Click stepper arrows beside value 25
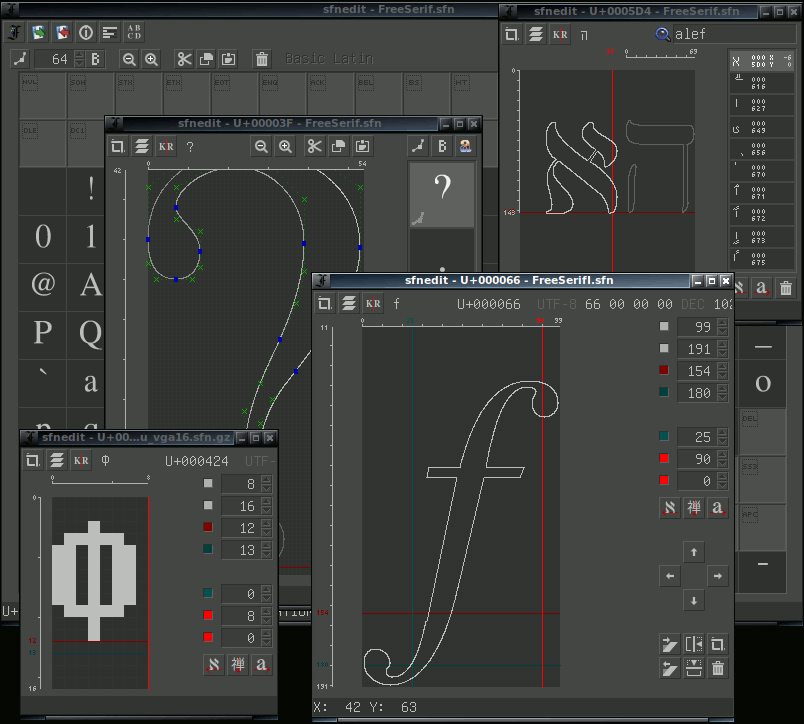The width and height of the screenshot is (804, 724). (x=722, y=437)
